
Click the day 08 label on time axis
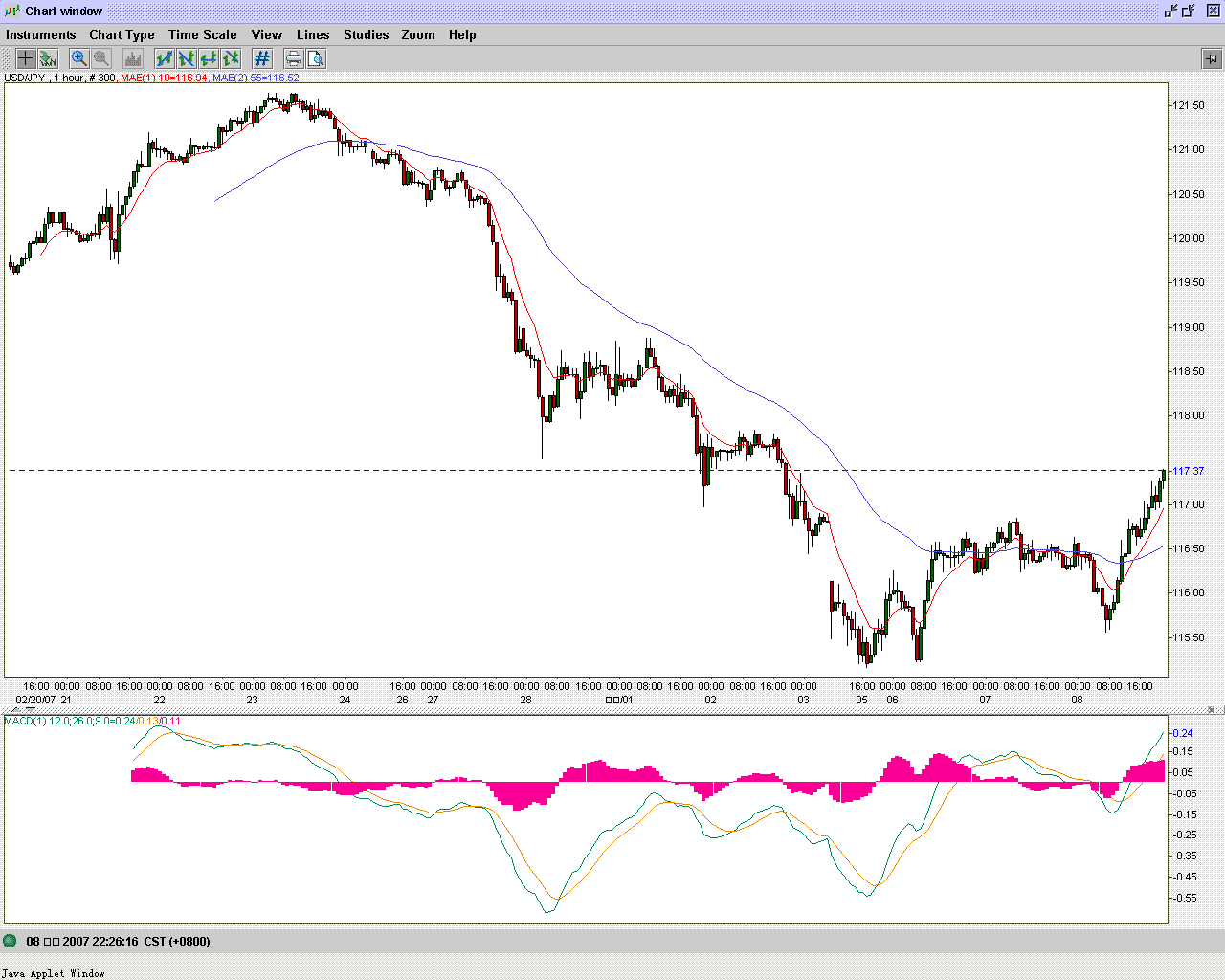tap(1077, 700)
